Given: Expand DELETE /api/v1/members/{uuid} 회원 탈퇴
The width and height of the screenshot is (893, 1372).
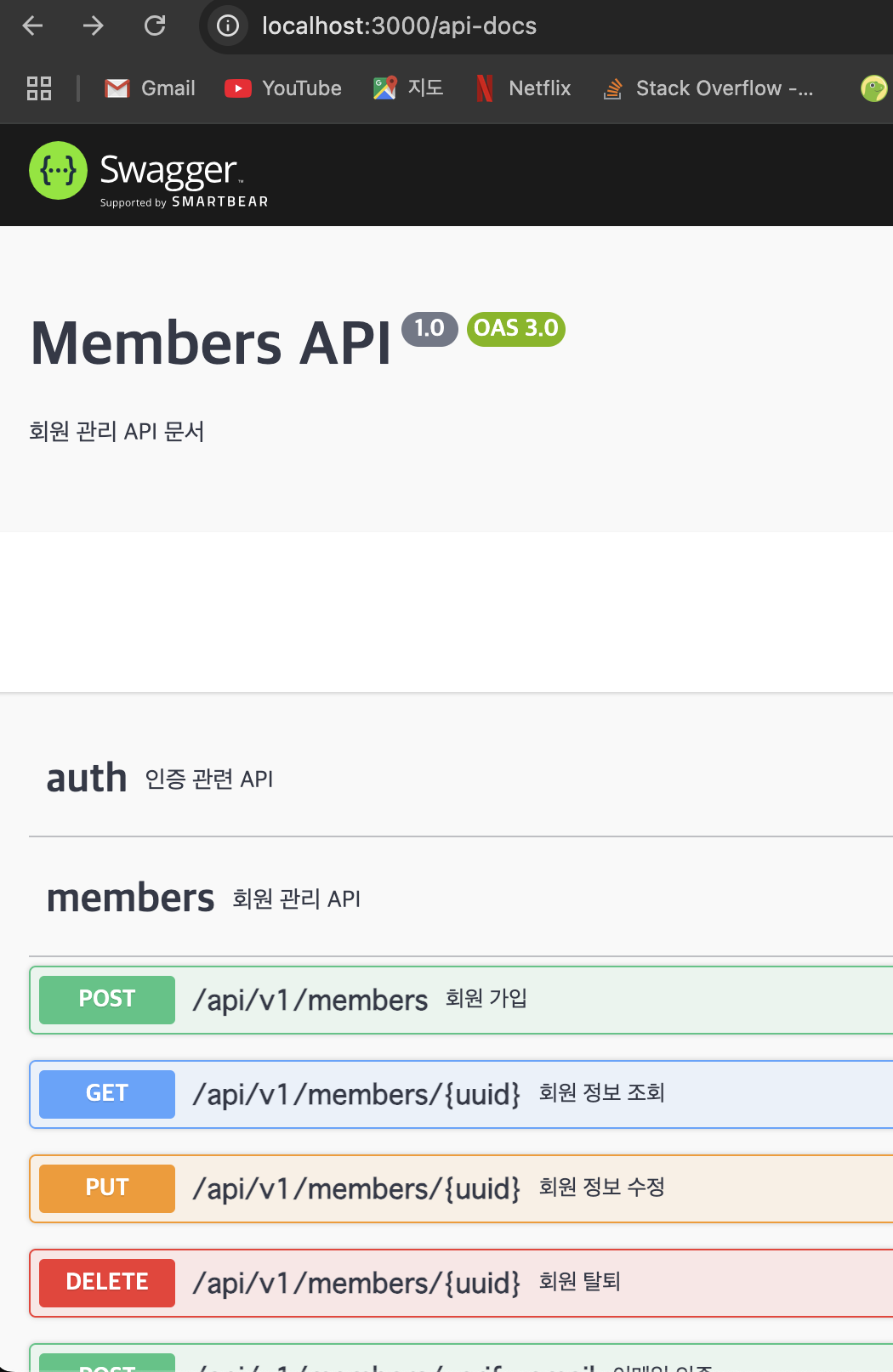Looking at the screenshot, I should pos(461,1283).
